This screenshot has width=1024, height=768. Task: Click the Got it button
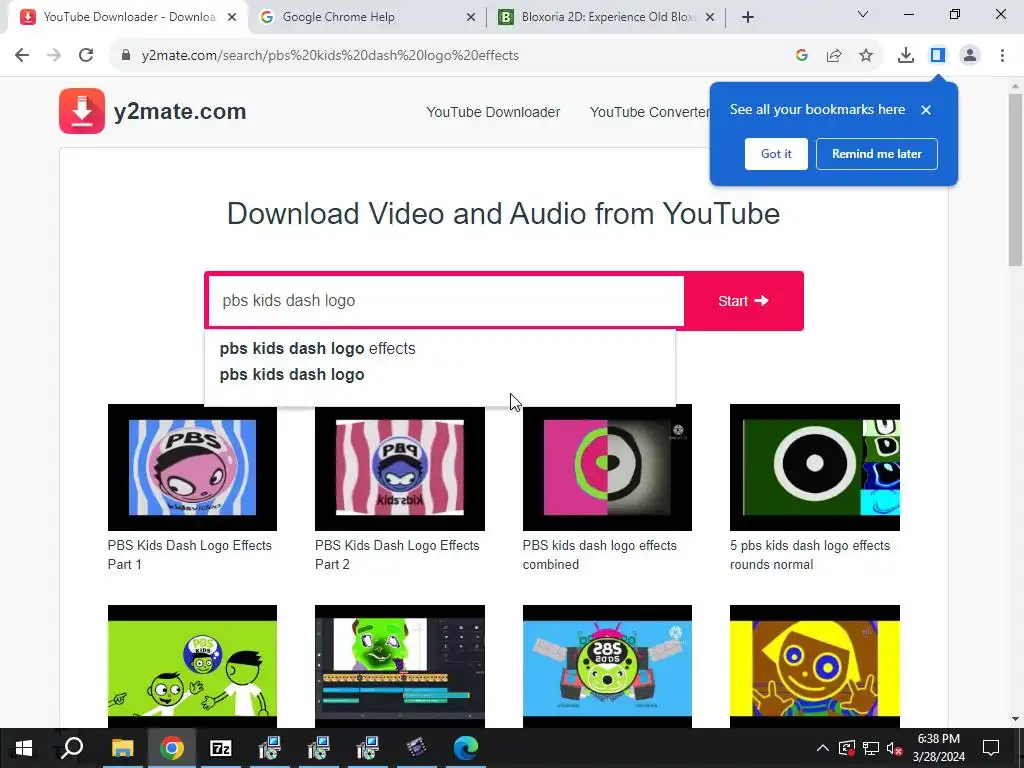tap(776, 154)
